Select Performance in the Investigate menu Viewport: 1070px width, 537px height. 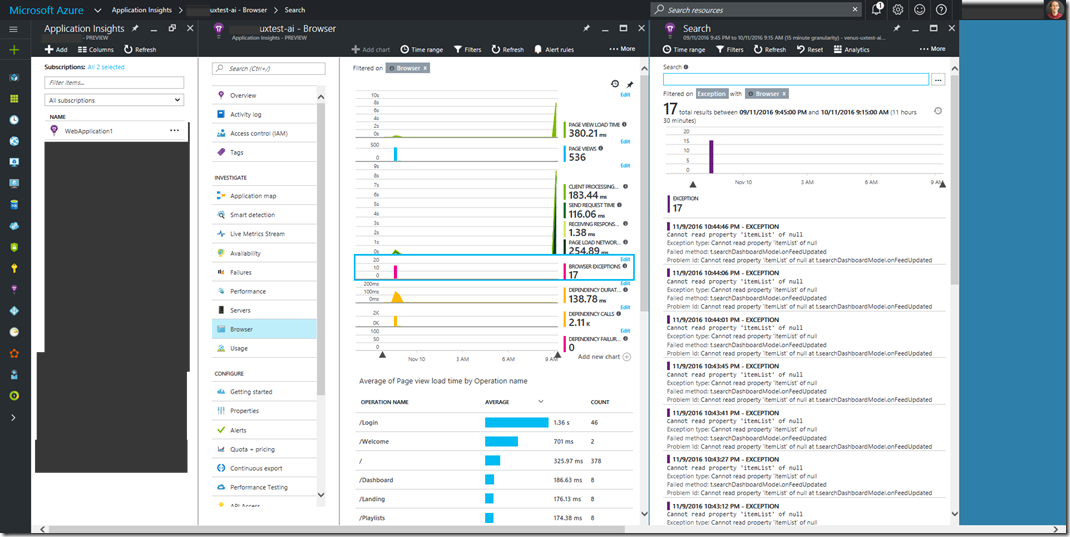click(248, 291)
